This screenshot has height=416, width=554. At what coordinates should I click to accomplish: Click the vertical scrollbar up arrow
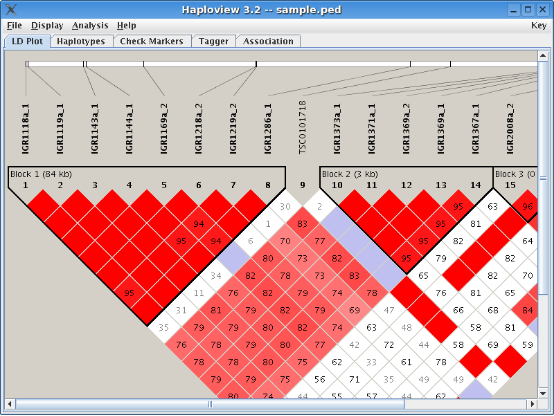(543, 56)
